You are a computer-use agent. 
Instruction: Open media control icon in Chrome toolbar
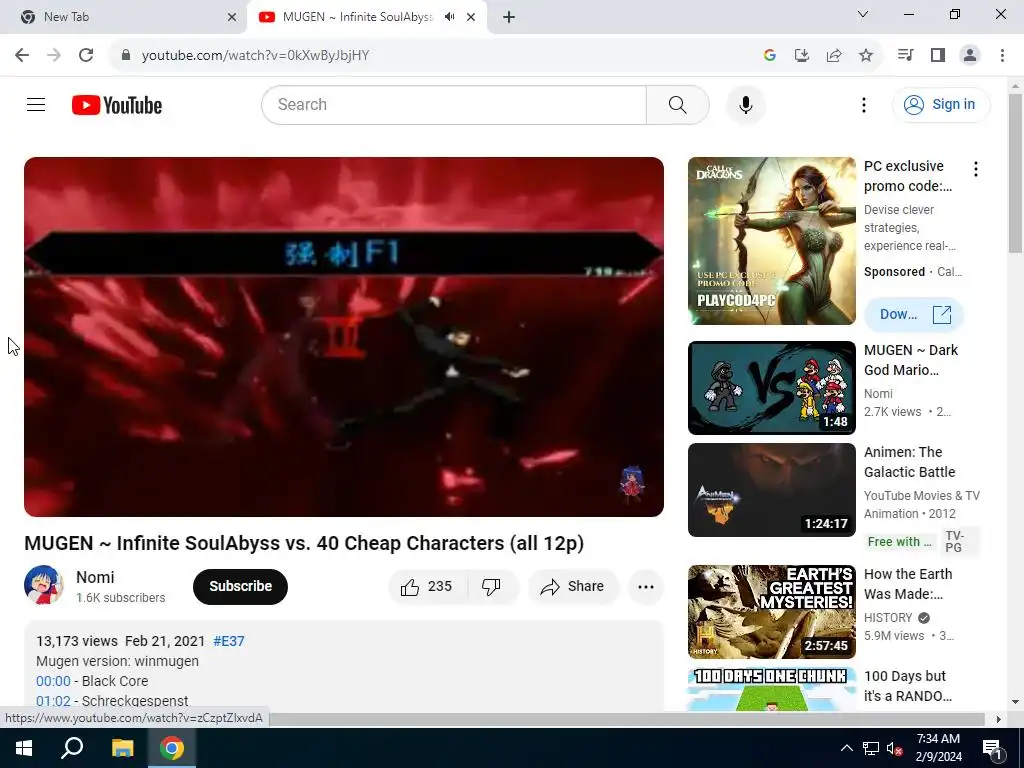[905, 55]
